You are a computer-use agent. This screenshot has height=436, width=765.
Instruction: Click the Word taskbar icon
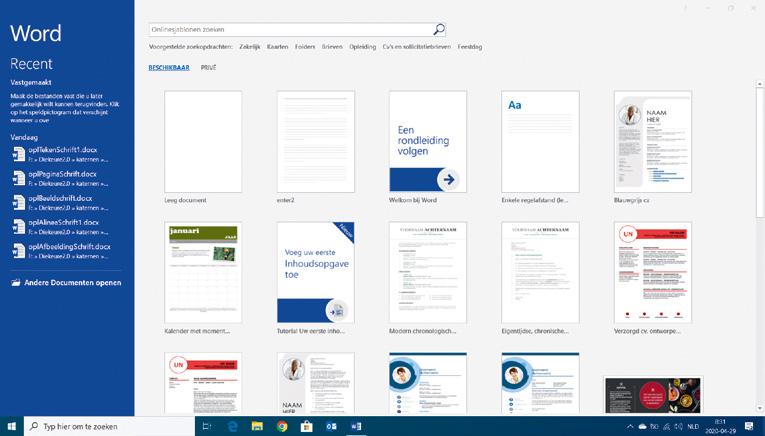(356, 426)
